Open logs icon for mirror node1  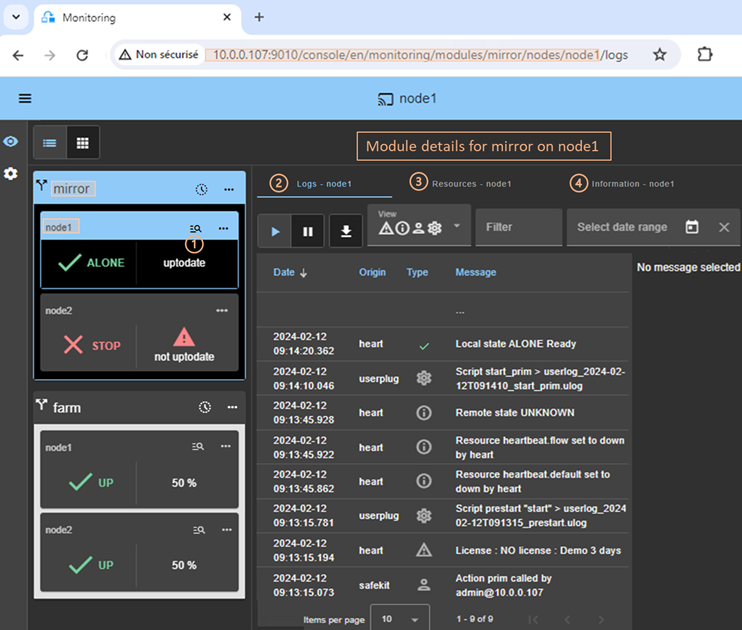point(196,228)
